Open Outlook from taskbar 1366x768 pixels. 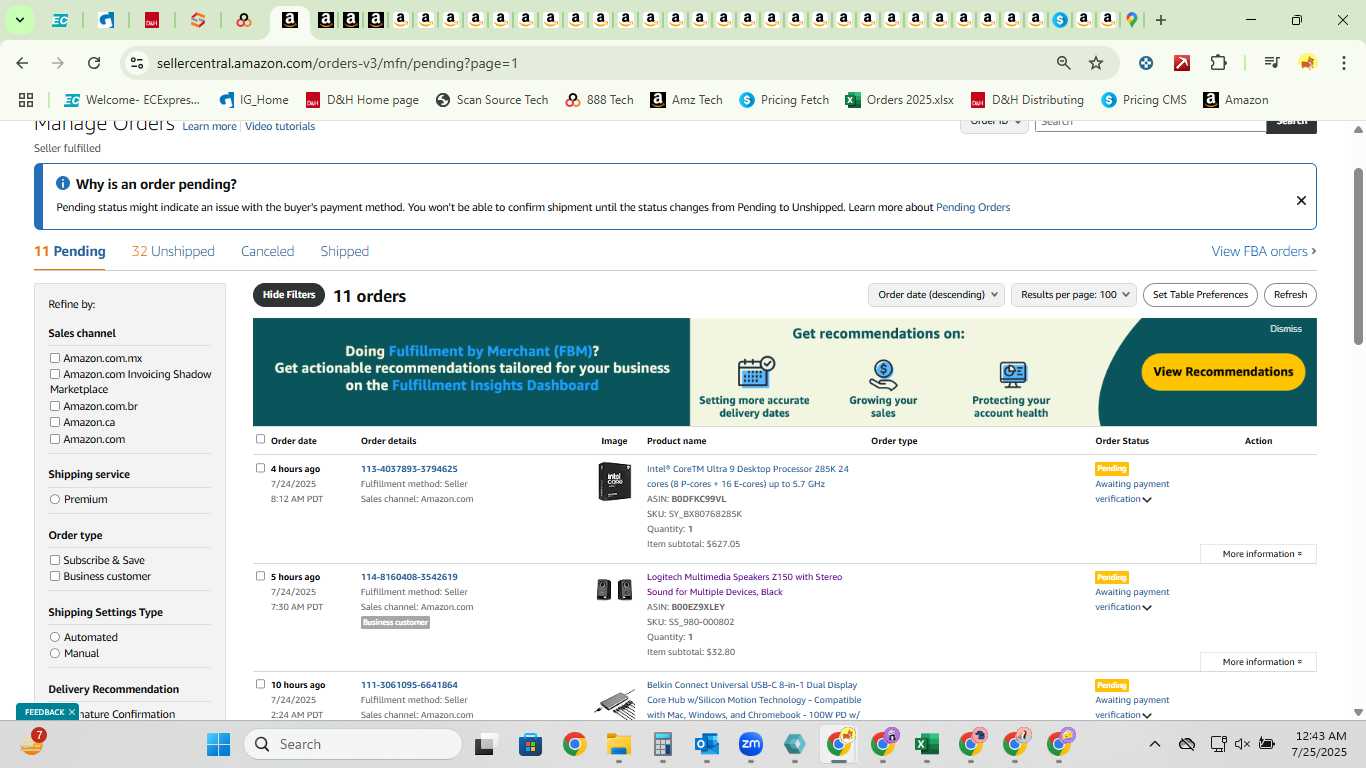pos(707,744)
